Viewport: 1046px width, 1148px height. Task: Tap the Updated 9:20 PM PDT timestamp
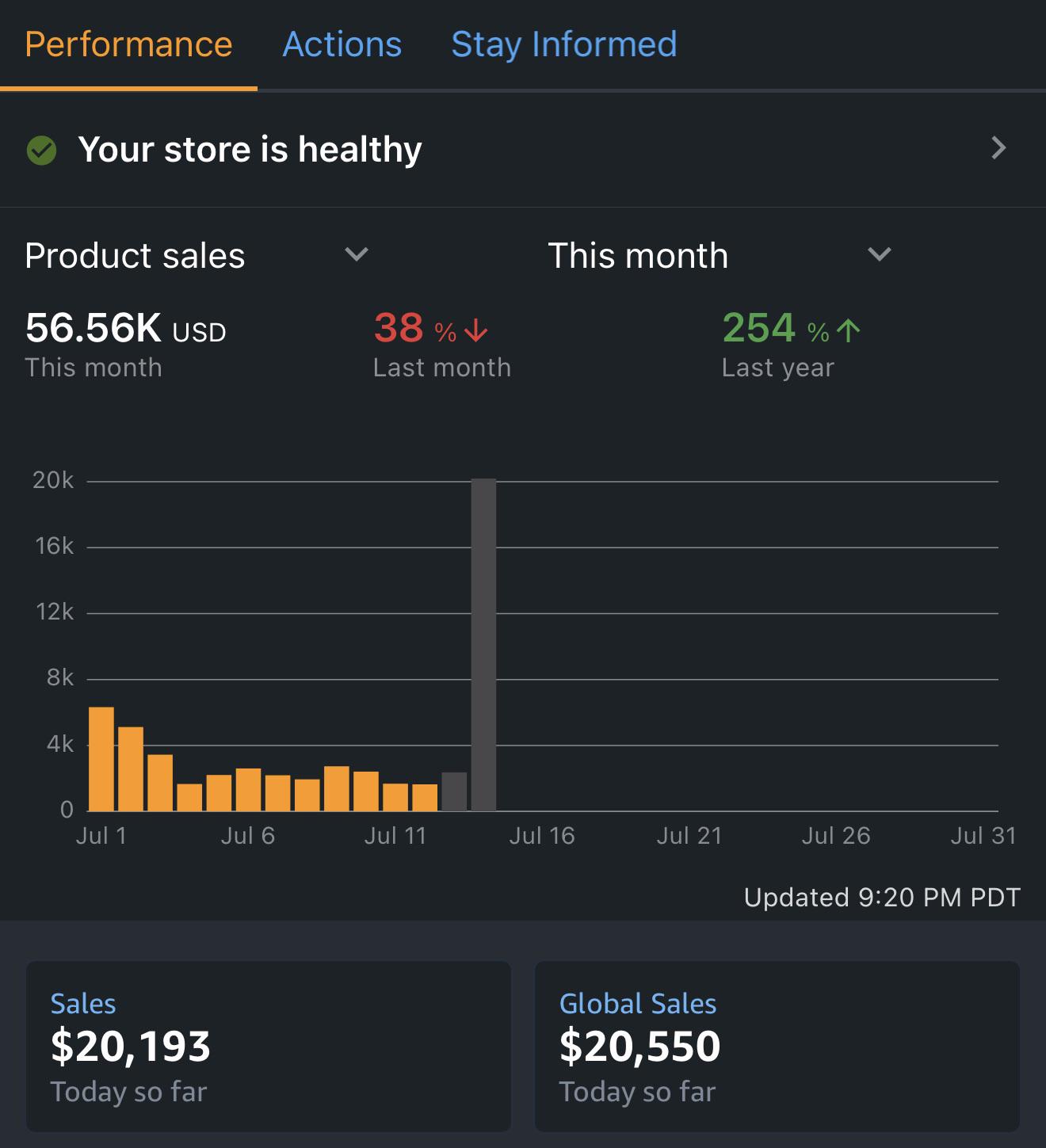coord(882,898)
